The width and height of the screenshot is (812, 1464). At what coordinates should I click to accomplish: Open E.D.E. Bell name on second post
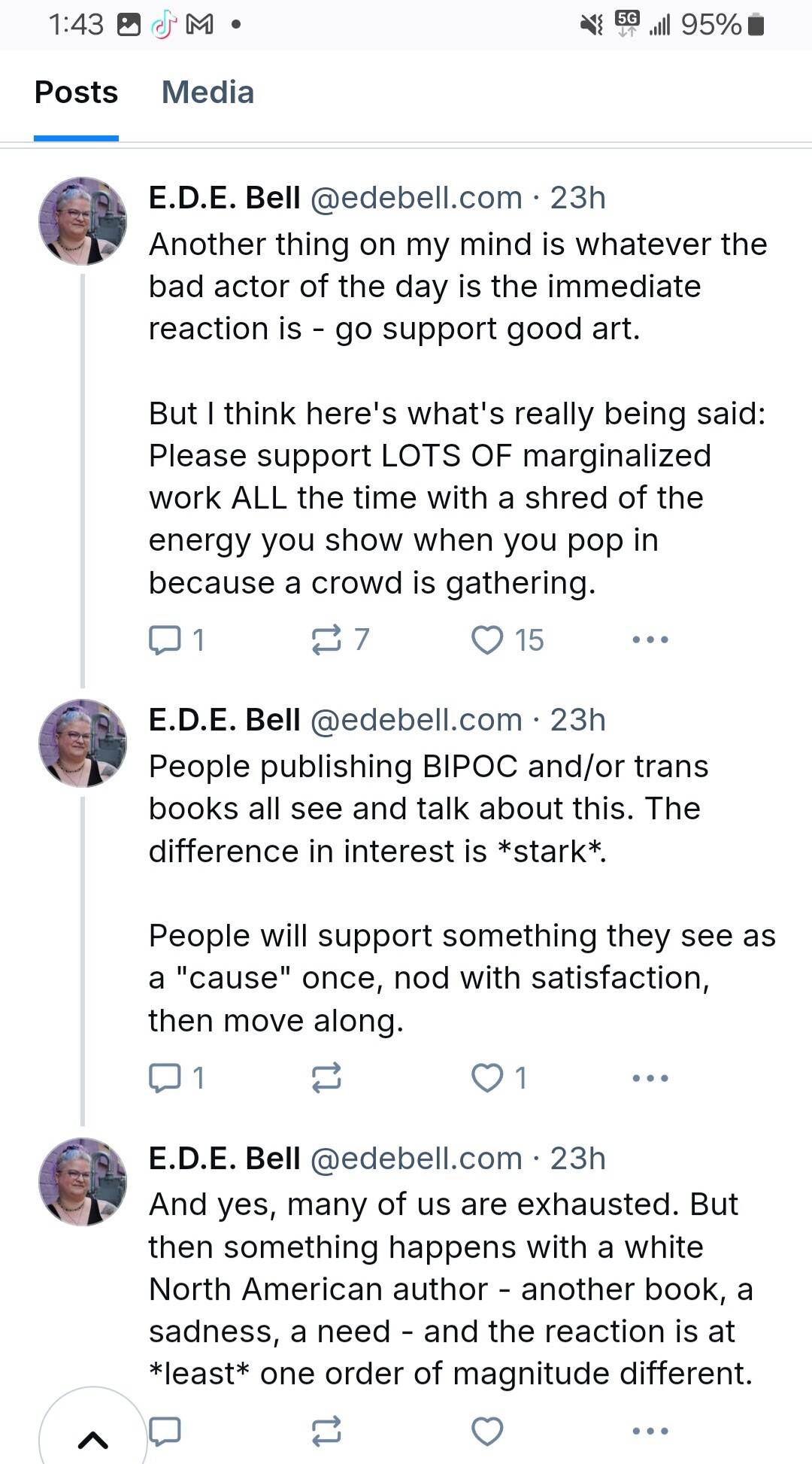(x=224, y=720)
